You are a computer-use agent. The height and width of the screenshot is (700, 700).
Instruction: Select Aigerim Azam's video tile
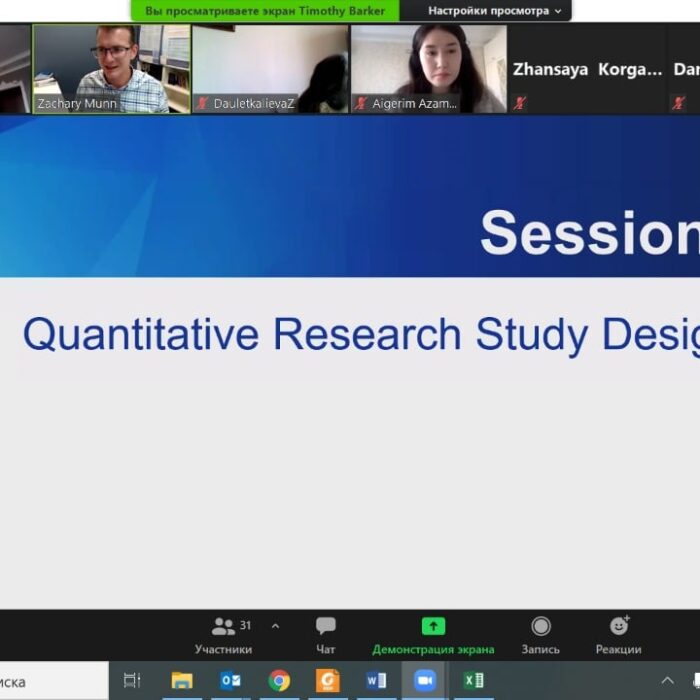(429, 68)
